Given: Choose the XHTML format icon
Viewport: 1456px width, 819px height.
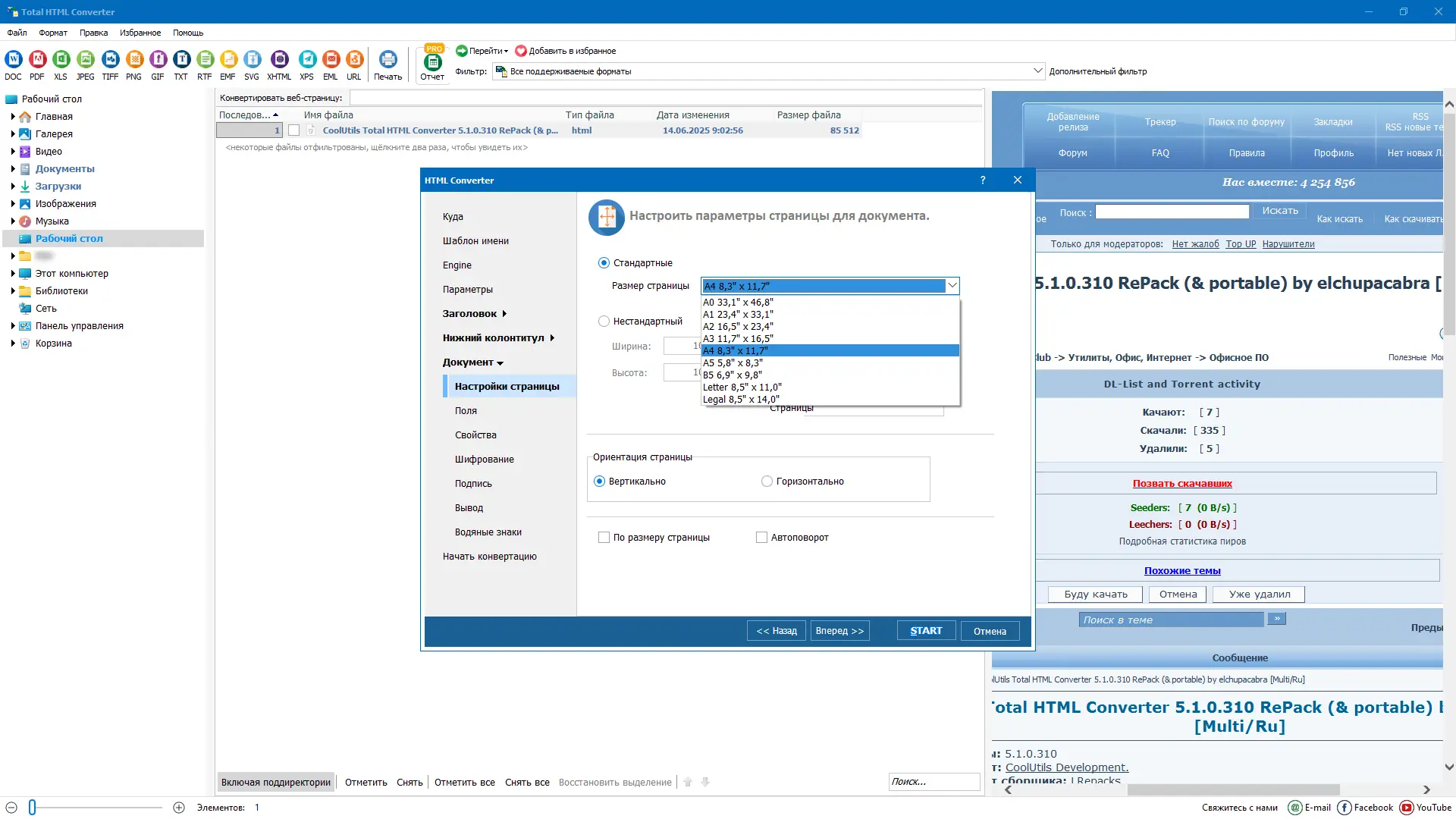Looking at the screenshot, I should pos(279,60).
